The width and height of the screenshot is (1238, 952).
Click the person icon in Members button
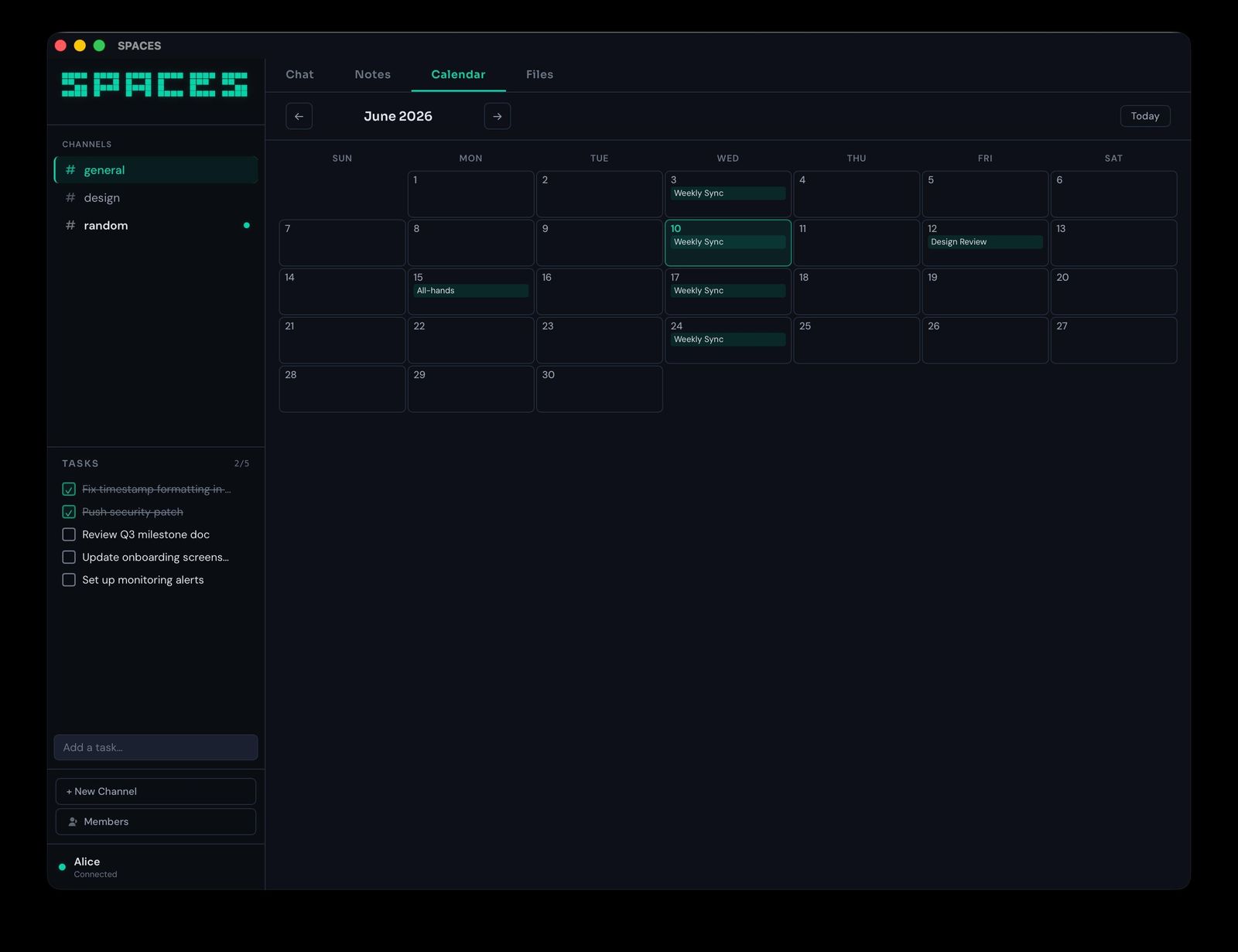(x=73, y=822)
